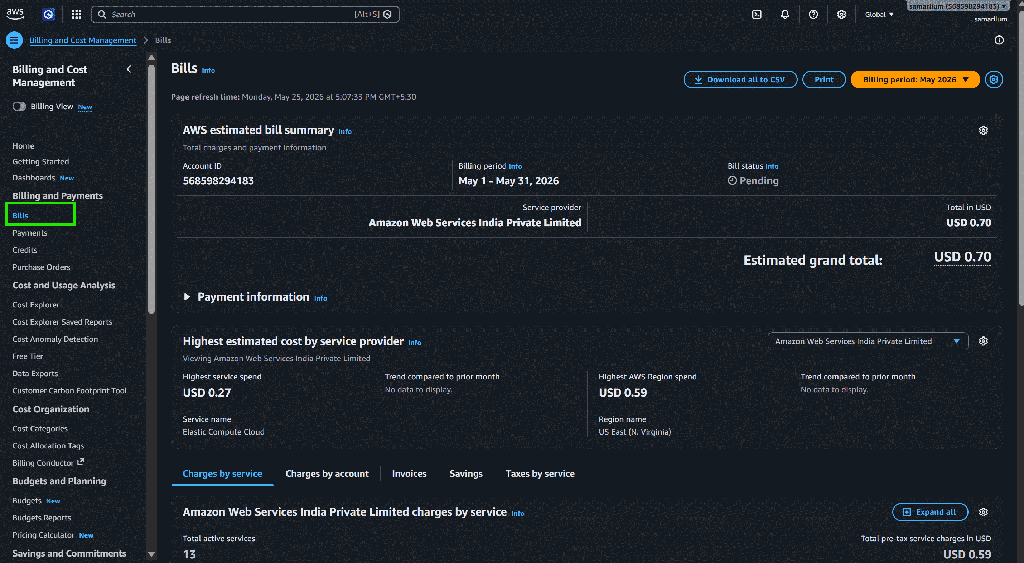Open Pricing Calculator in the sidebar
This screenshot has width=1024, height=563.
pos(43,534)
